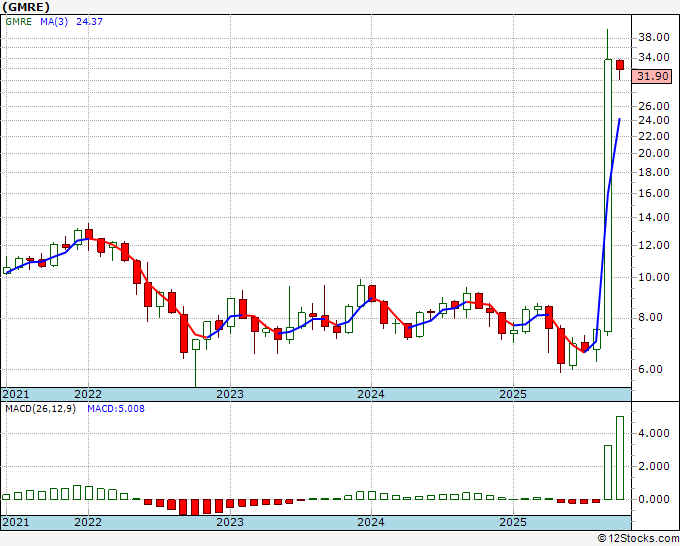Click 2021 on the price chart timeline
Viewport: 680px width, 546px height.
pos(16,394)
